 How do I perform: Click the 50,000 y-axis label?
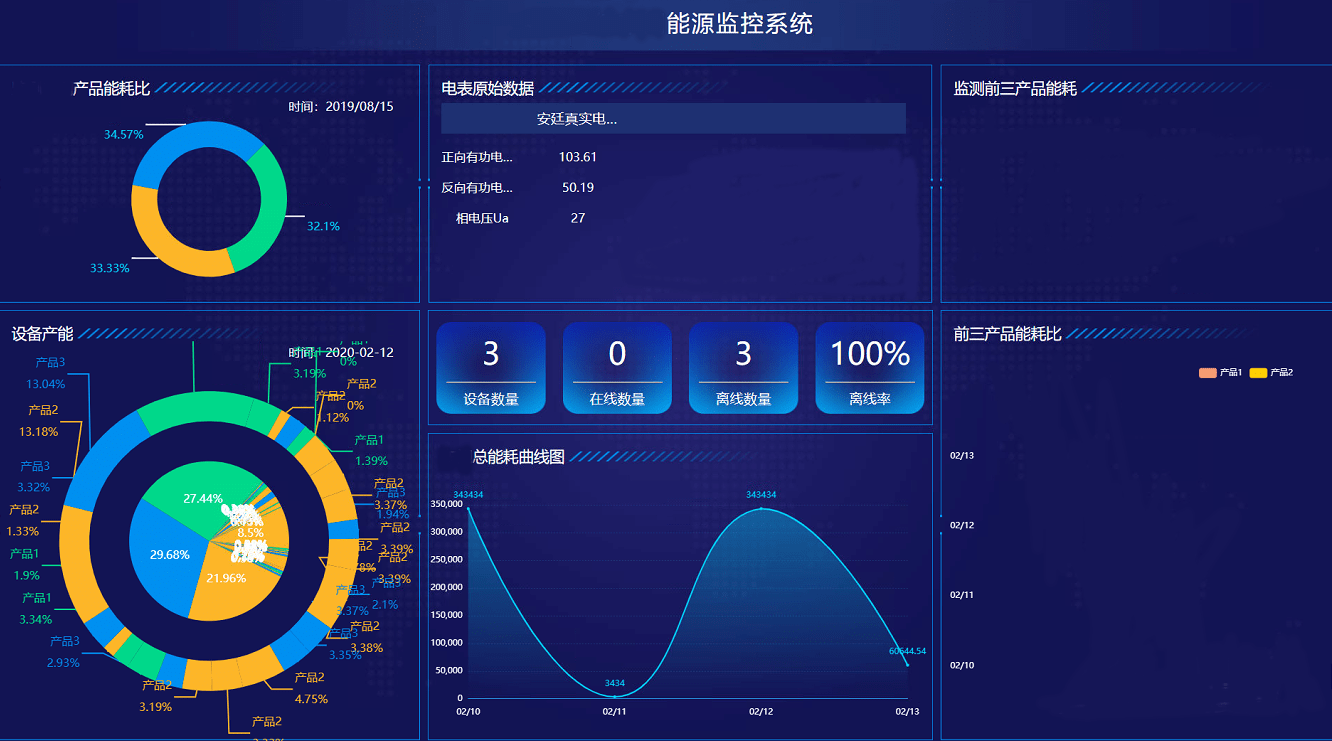coord(449,670)
